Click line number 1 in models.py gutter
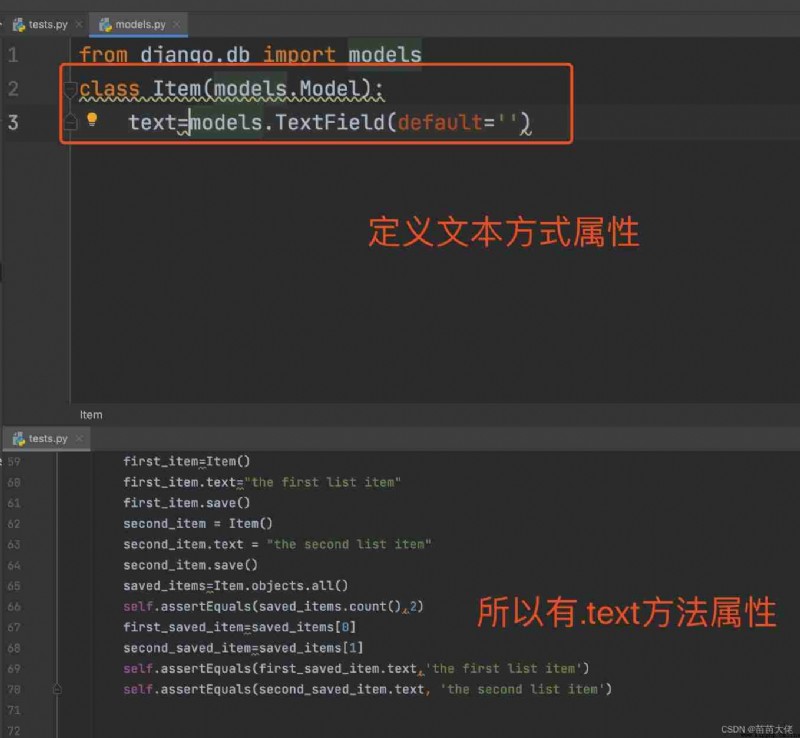The width and height of the screenshot is (800, 738). click(13, 55)
